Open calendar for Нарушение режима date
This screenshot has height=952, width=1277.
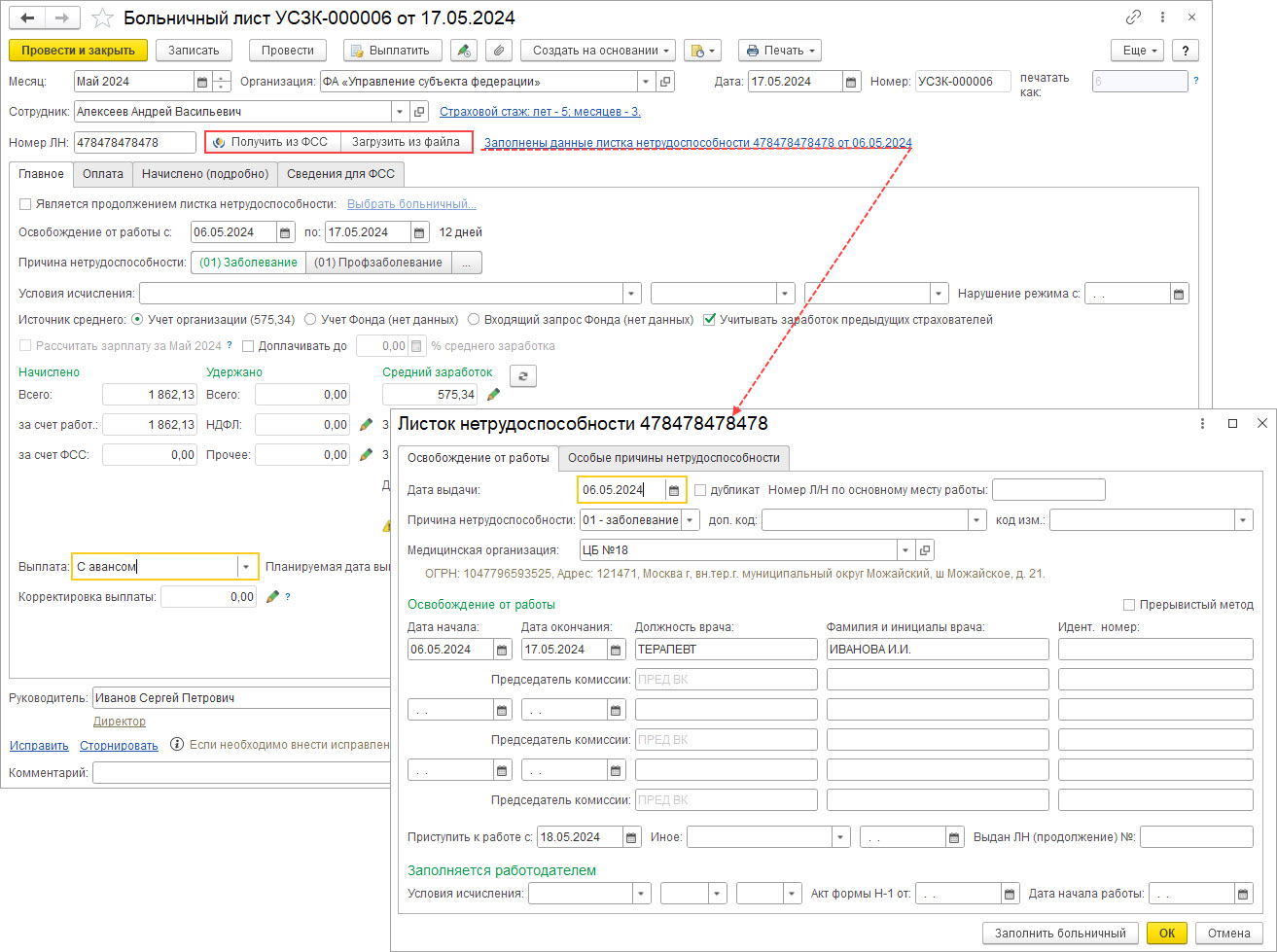point(1180,294)
